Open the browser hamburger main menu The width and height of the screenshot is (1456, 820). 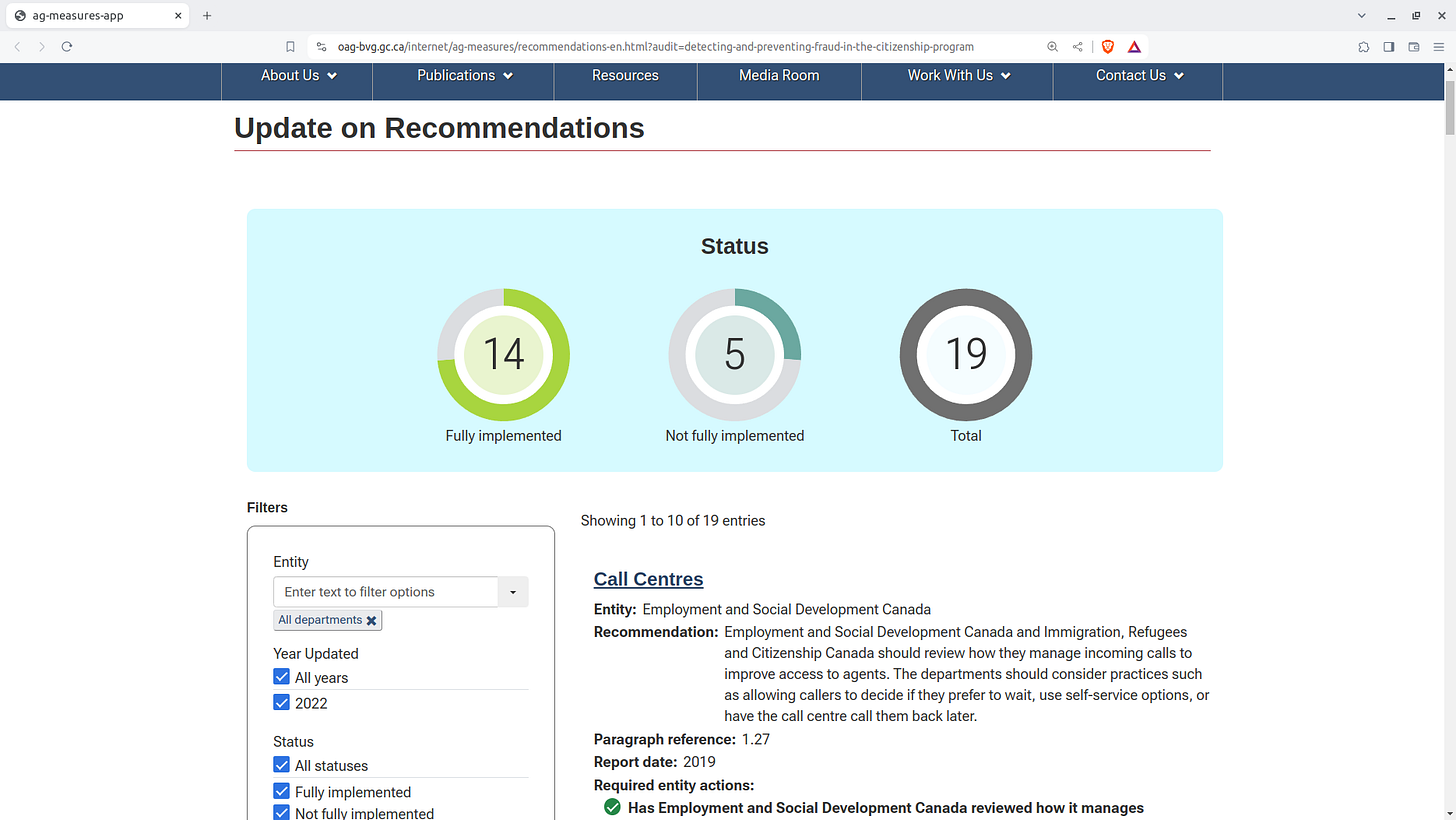pos(1439,47)
